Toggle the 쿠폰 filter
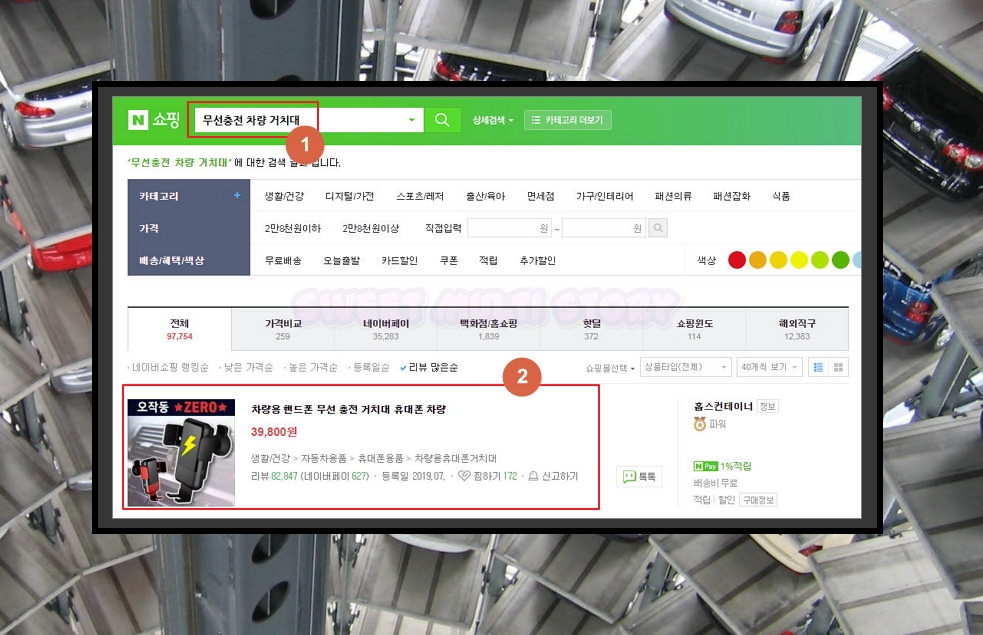Viewport: 983px width, 635px height. pos(449,260)
